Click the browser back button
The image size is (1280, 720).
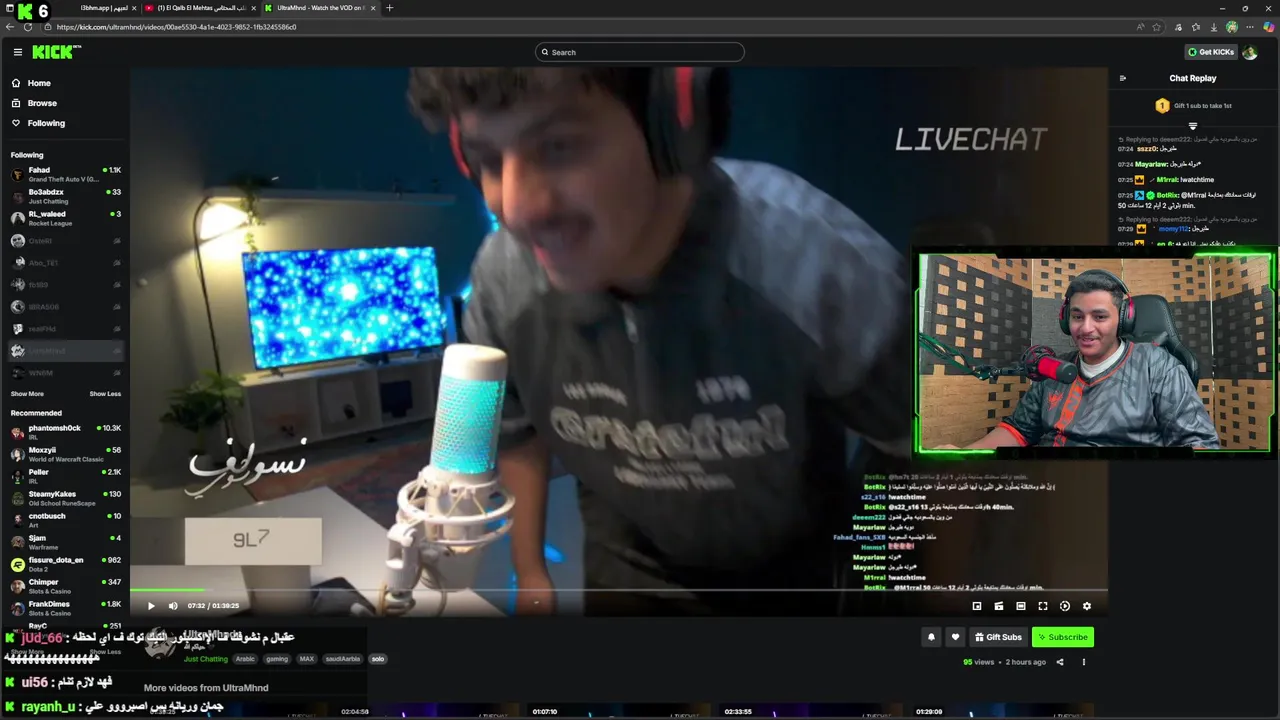[12, 27]
